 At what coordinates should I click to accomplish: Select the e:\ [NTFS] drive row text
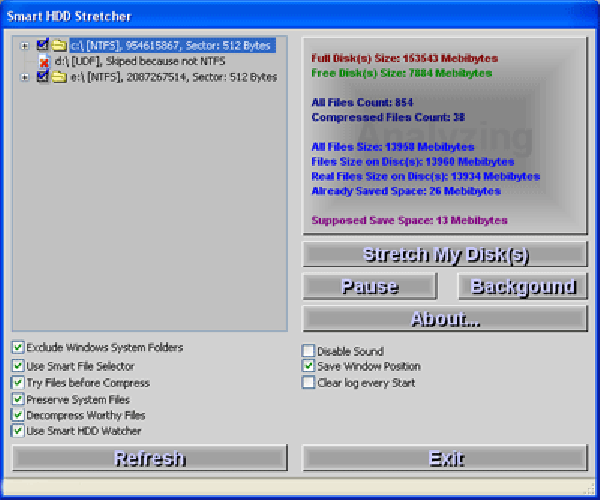174,77
